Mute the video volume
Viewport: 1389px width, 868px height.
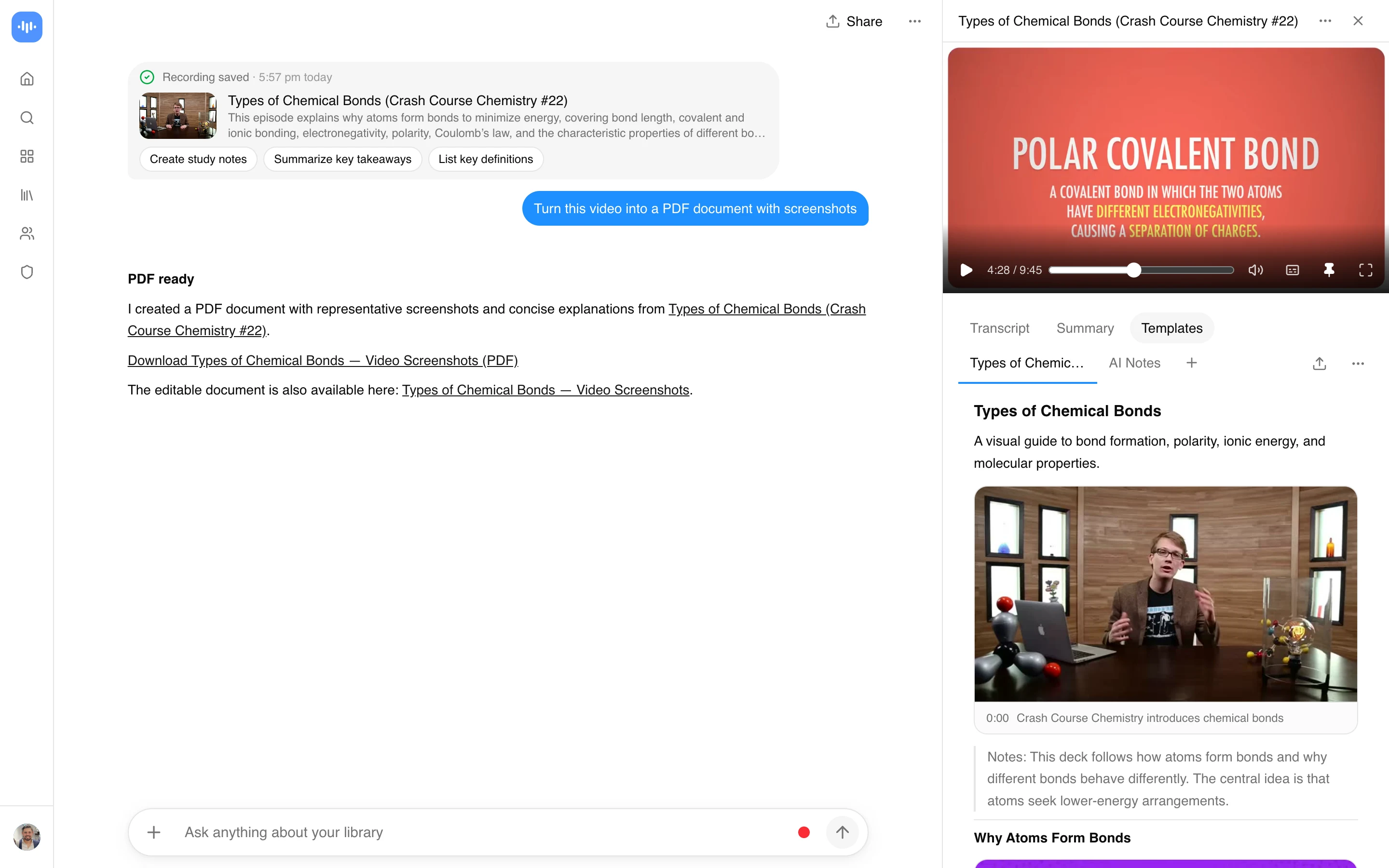coord(1256,270)
